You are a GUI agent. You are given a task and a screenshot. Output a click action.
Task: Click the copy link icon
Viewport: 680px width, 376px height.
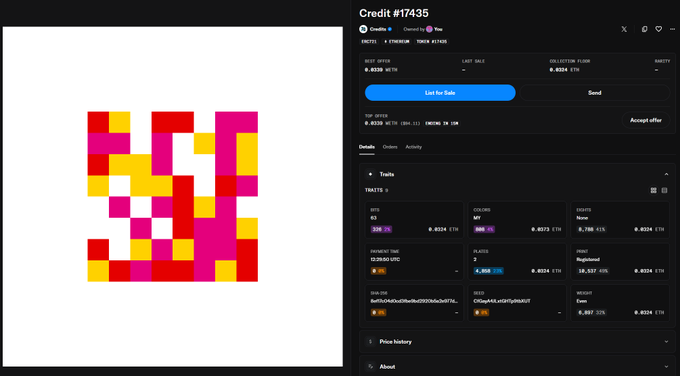click(x=644, y=29)
